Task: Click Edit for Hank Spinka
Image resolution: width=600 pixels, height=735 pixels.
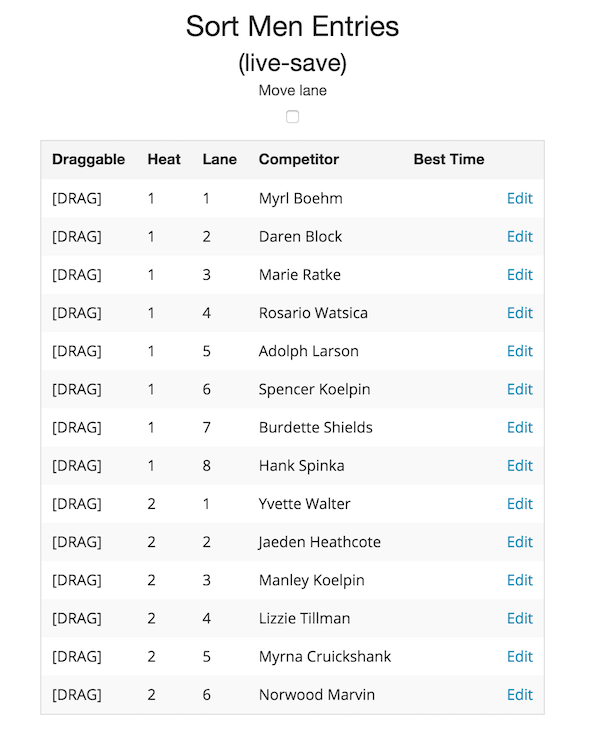Action: click(x=519, y=465)
